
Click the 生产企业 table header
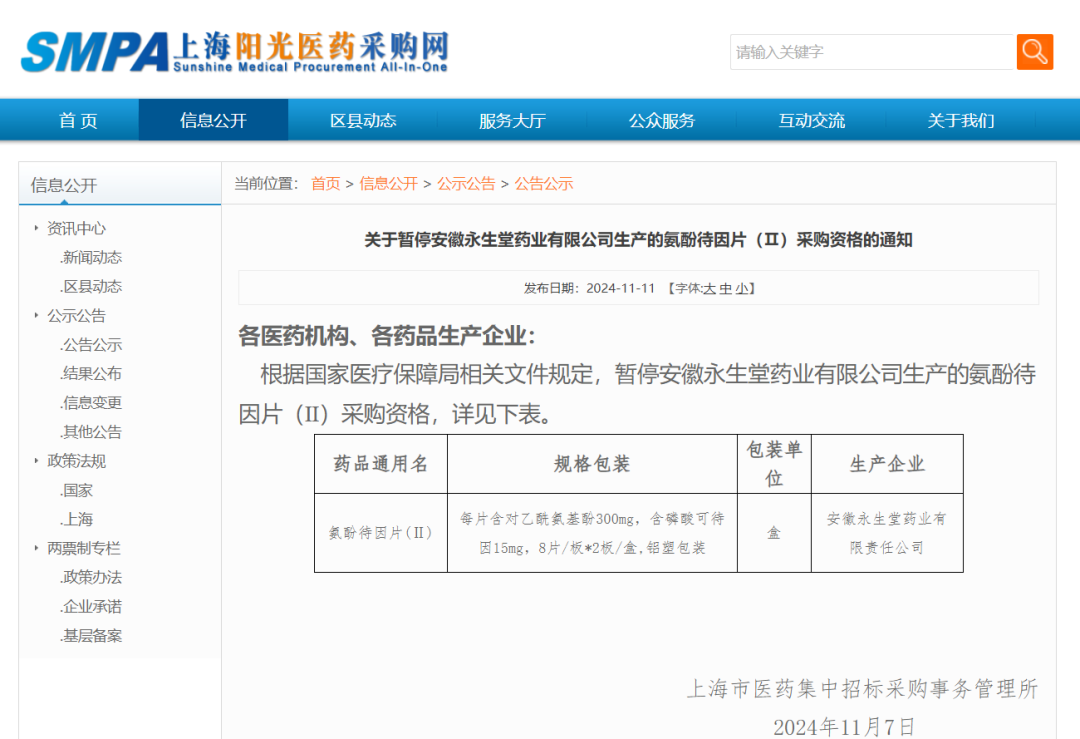point(887,464)
